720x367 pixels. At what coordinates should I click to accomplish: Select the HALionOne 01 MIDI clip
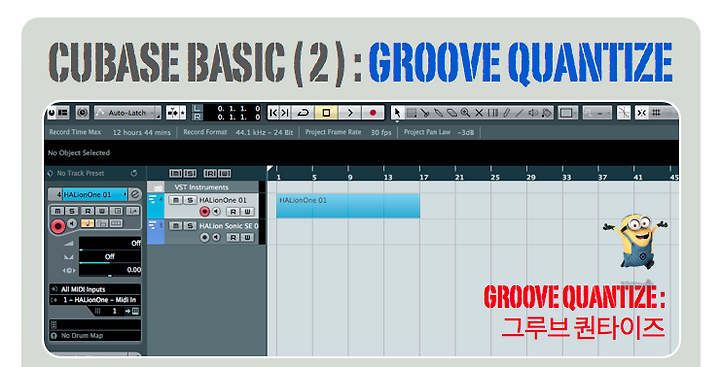(348, 206)
